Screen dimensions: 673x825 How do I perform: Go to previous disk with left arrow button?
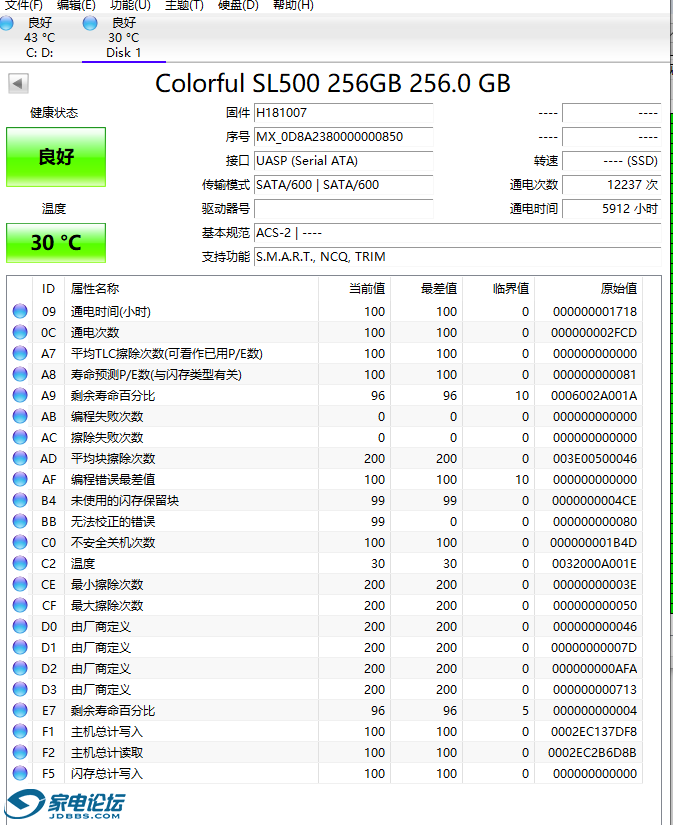tap(18, 83)
